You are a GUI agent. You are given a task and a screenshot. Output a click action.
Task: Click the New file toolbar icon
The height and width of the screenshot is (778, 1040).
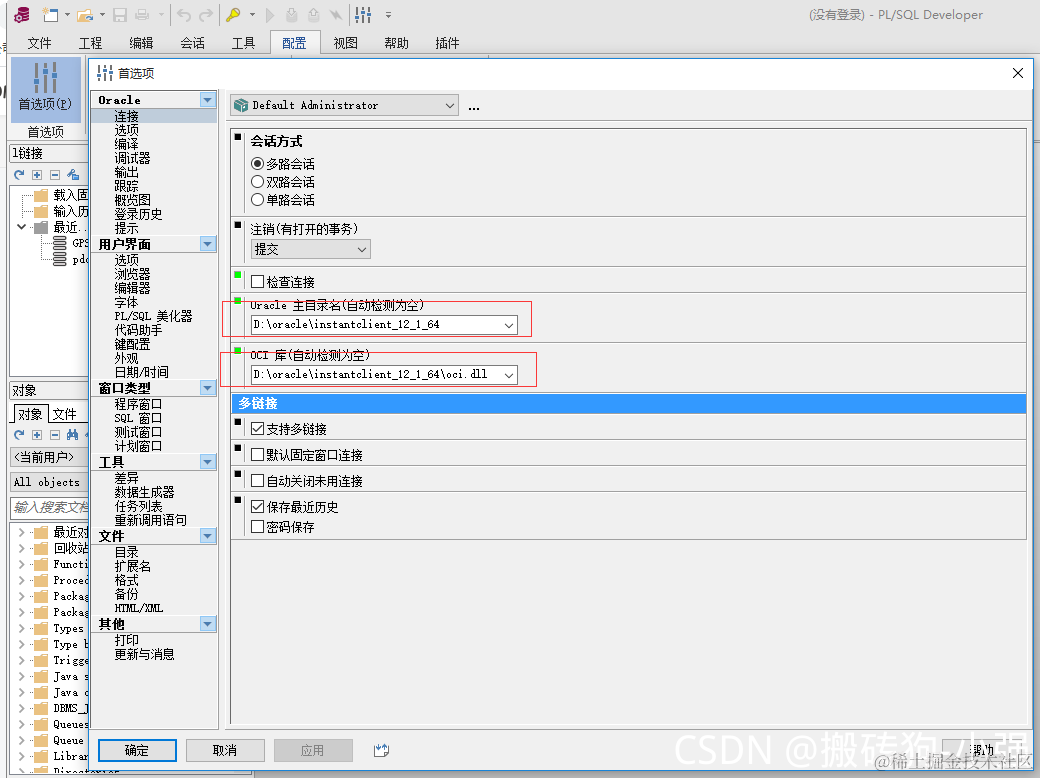coord(50,14)
